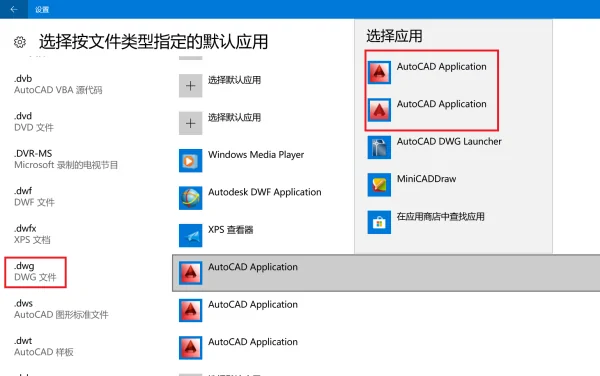Click the plus icon for .dvb
The image size is (600, 376).
(191, 86)
